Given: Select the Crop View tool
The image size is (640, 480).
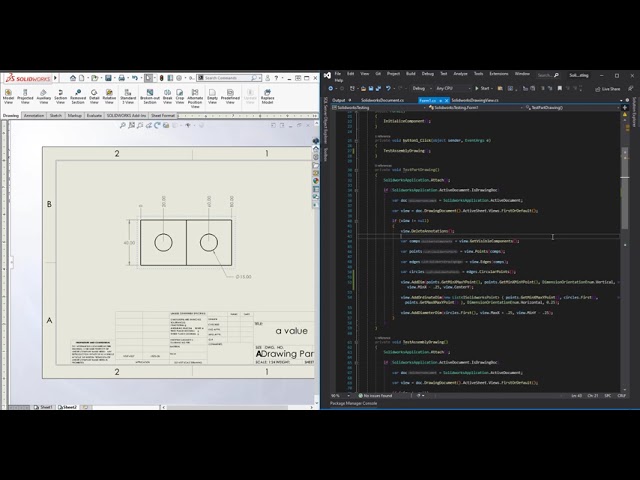Looking at the screenshot, I should point(180,97).
